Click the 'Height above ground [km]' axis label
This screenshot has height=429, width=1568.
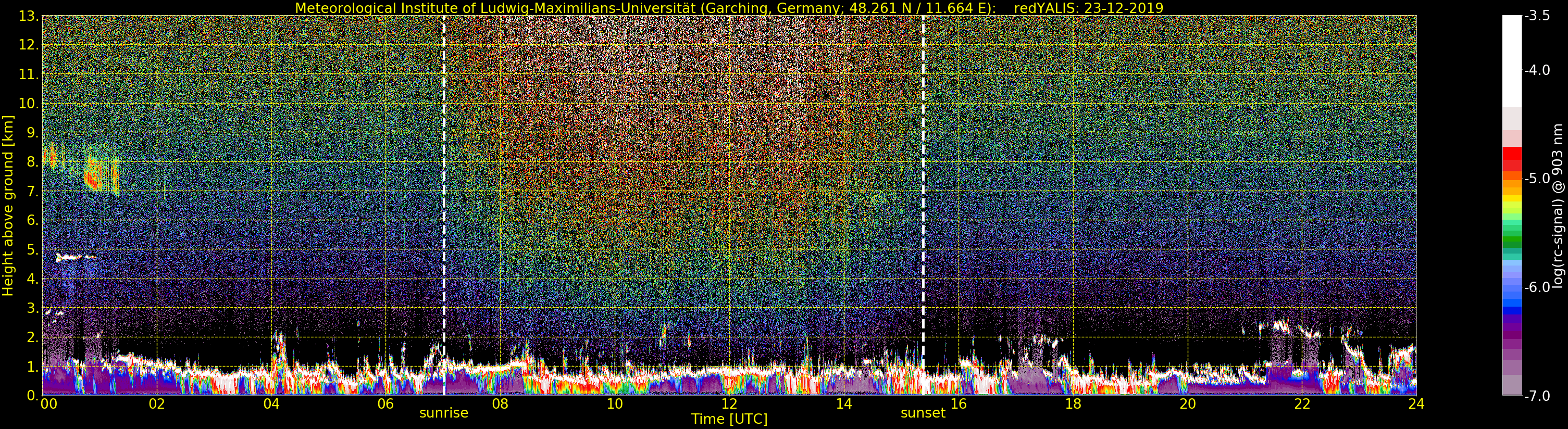(x=8, y=206)
